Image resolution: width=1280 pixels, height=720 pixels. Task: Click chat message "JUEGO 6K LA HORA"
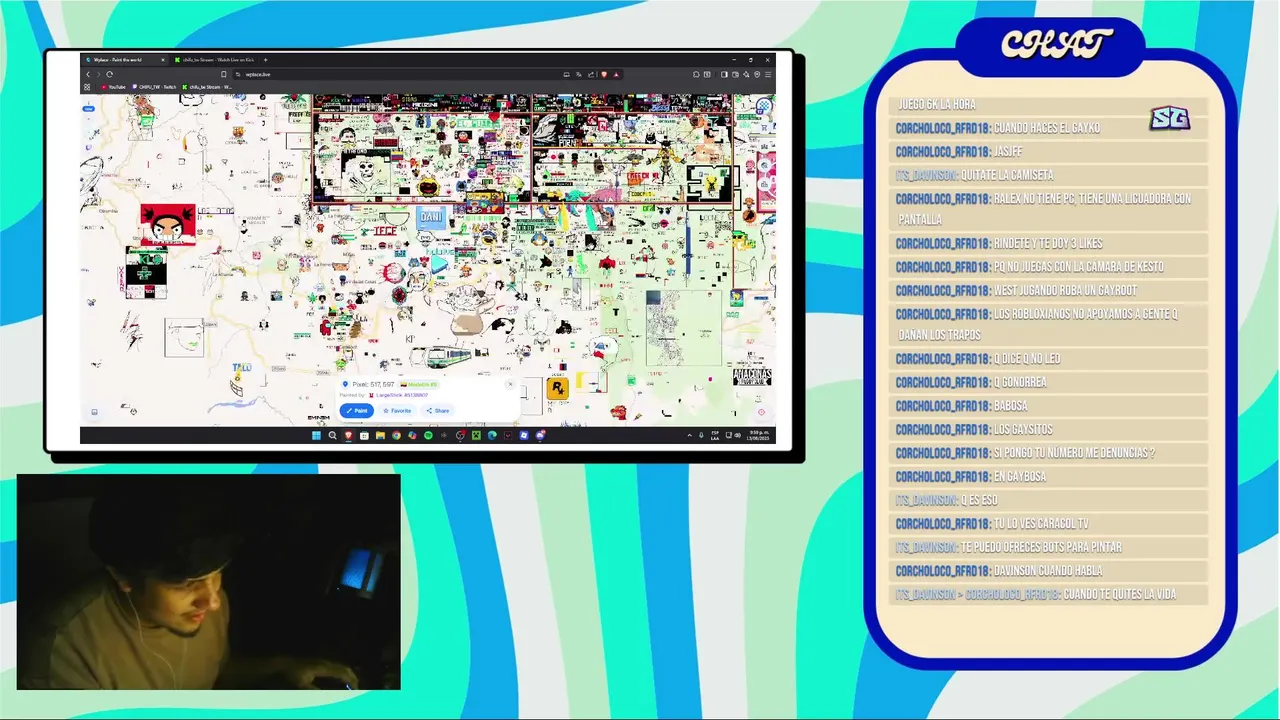point(936,104)
